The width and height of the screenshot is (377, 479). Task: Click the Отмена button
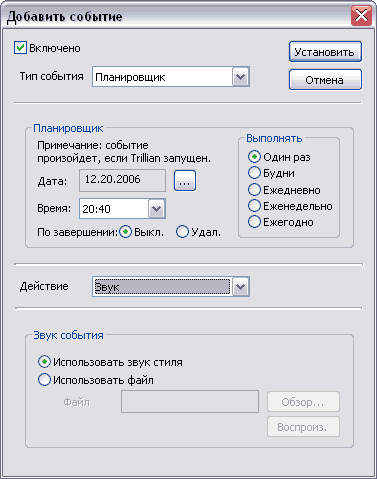(x=325, y=80)
